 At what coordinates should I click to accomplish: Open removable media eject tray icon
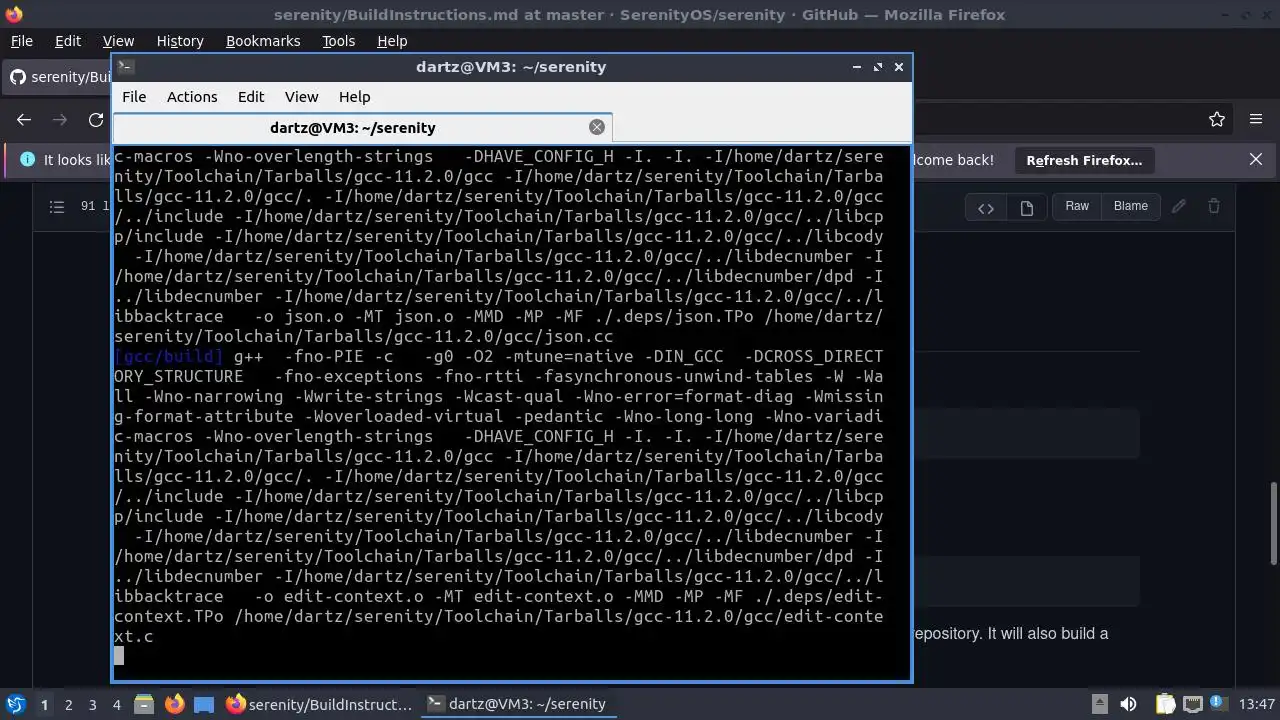pyautogui.click(x=1099, y=704)
